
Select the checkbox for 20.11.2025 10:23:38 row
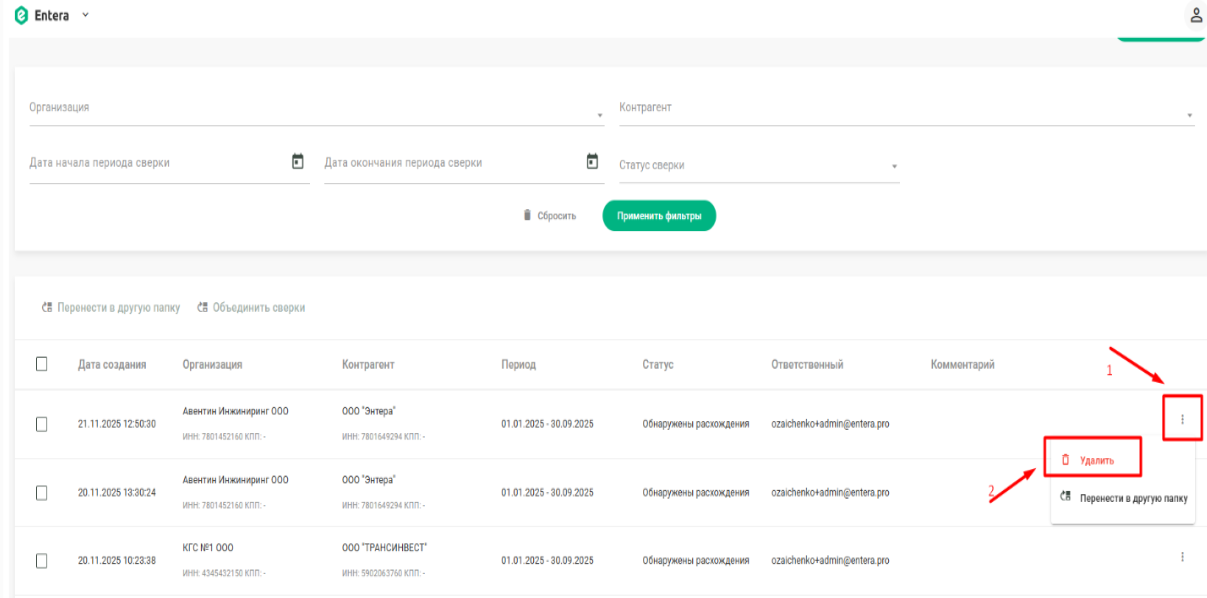42,561
